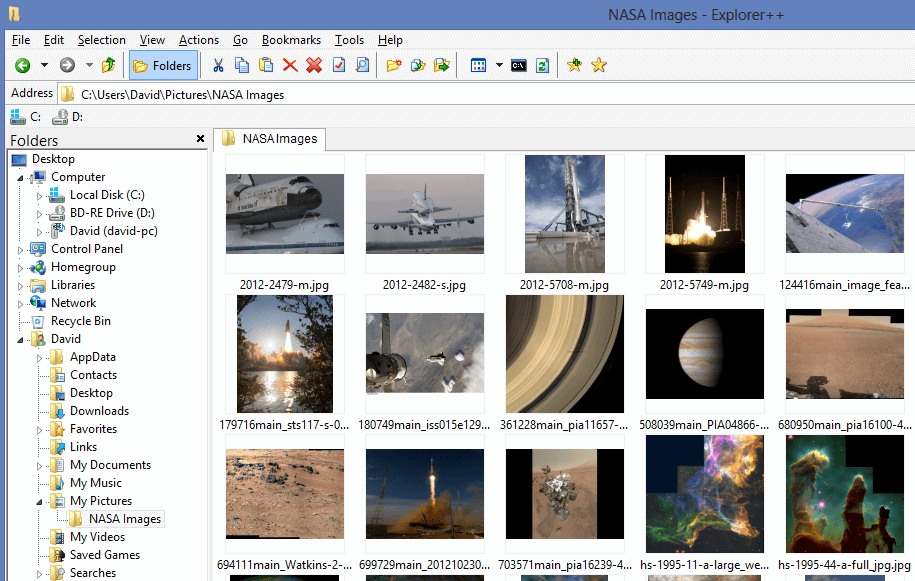Open the Bookmarks menu
The height and width of the screenshot is (581, 915).
click(x=291, y=40)
